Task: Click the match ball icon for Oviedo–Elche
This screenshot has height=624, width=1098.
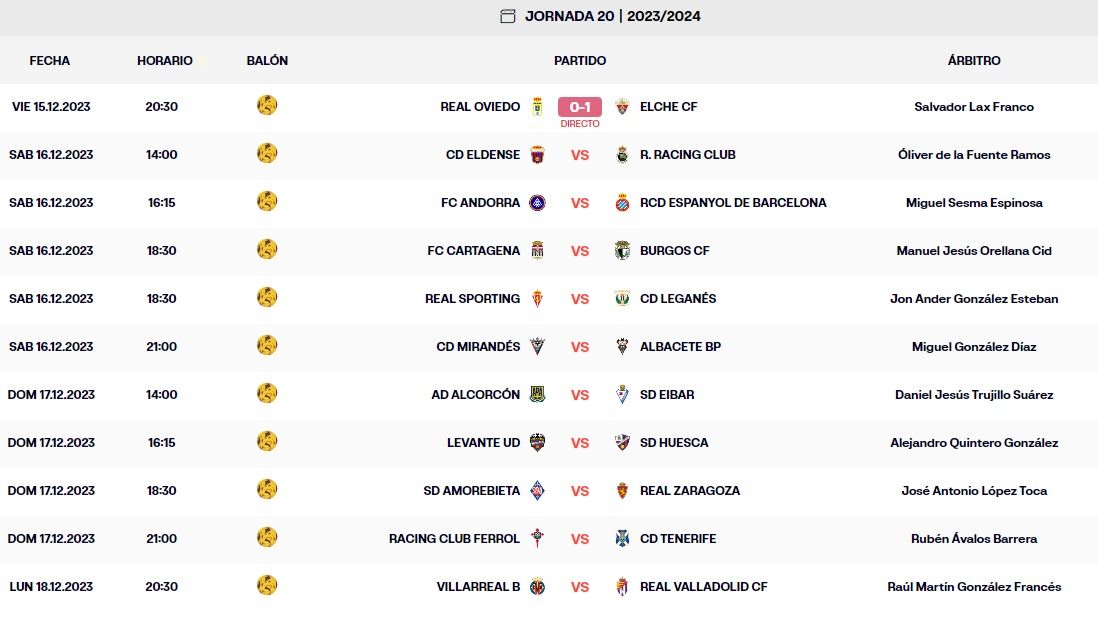Action: 267,105
